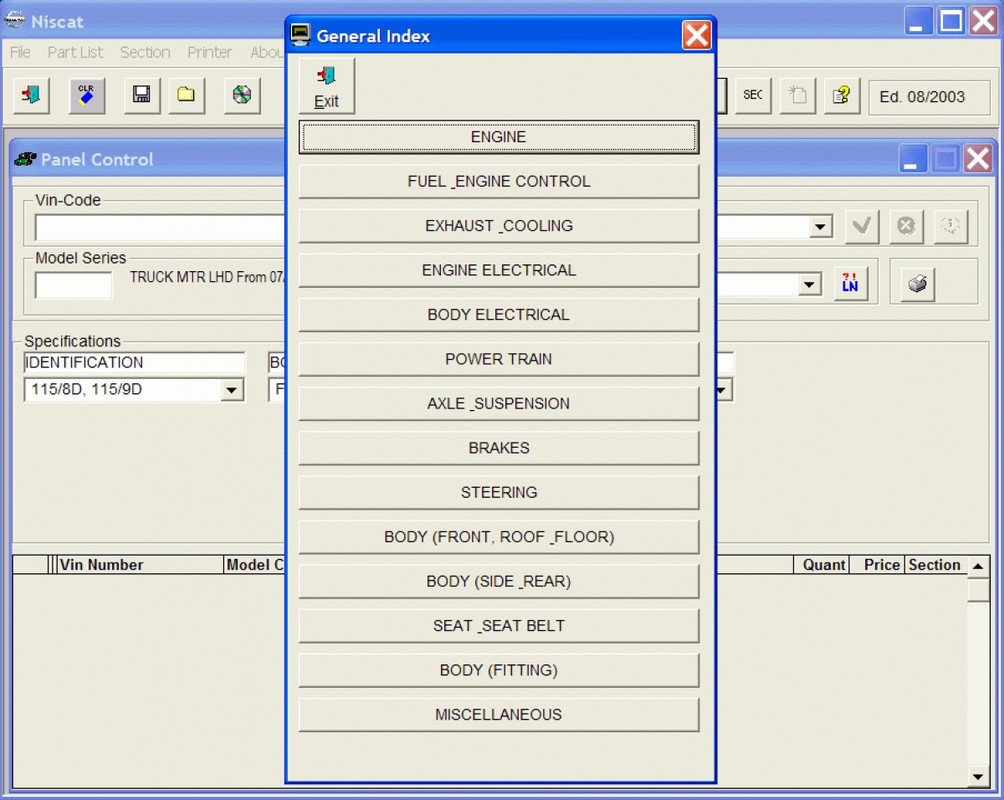
Task: Click the exit door icon in Niscat toolbar
Action: (31, 96)
